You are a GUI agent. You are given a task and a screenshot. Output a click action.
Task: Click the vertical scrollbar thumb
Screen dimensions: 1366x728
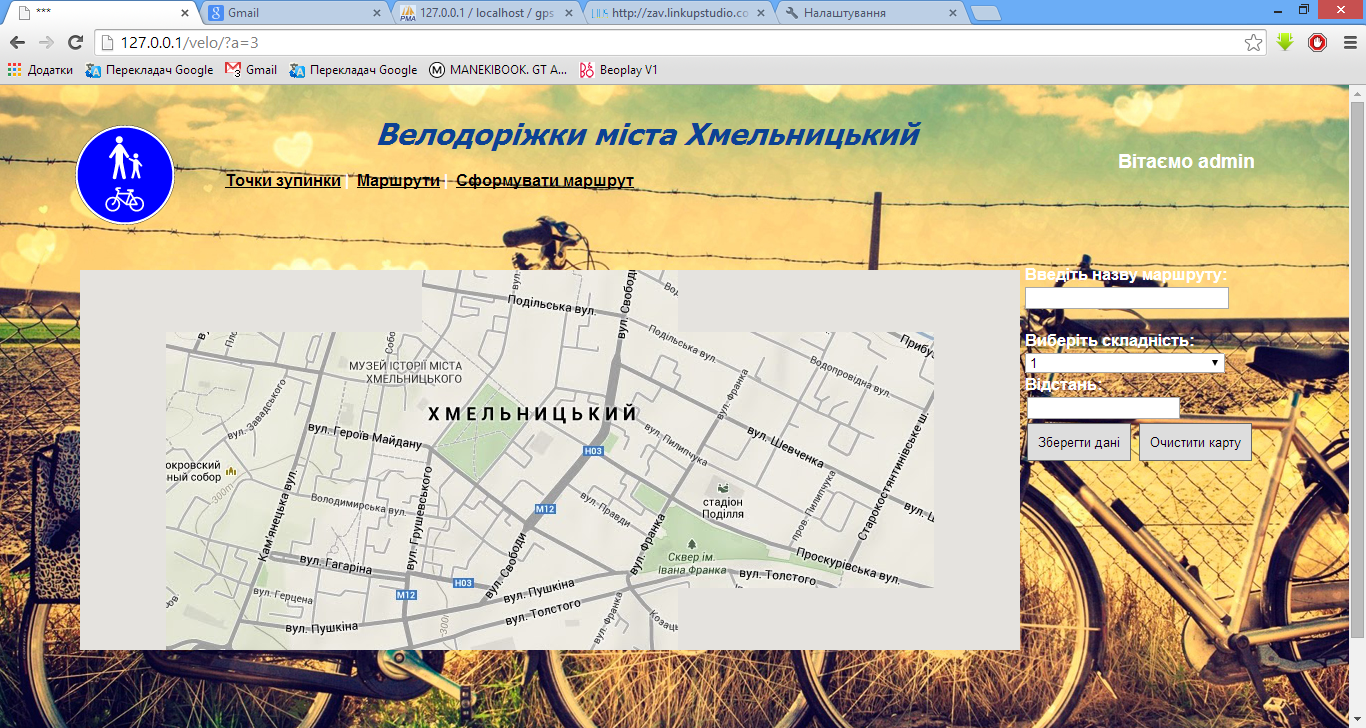tap(1357, 368)
